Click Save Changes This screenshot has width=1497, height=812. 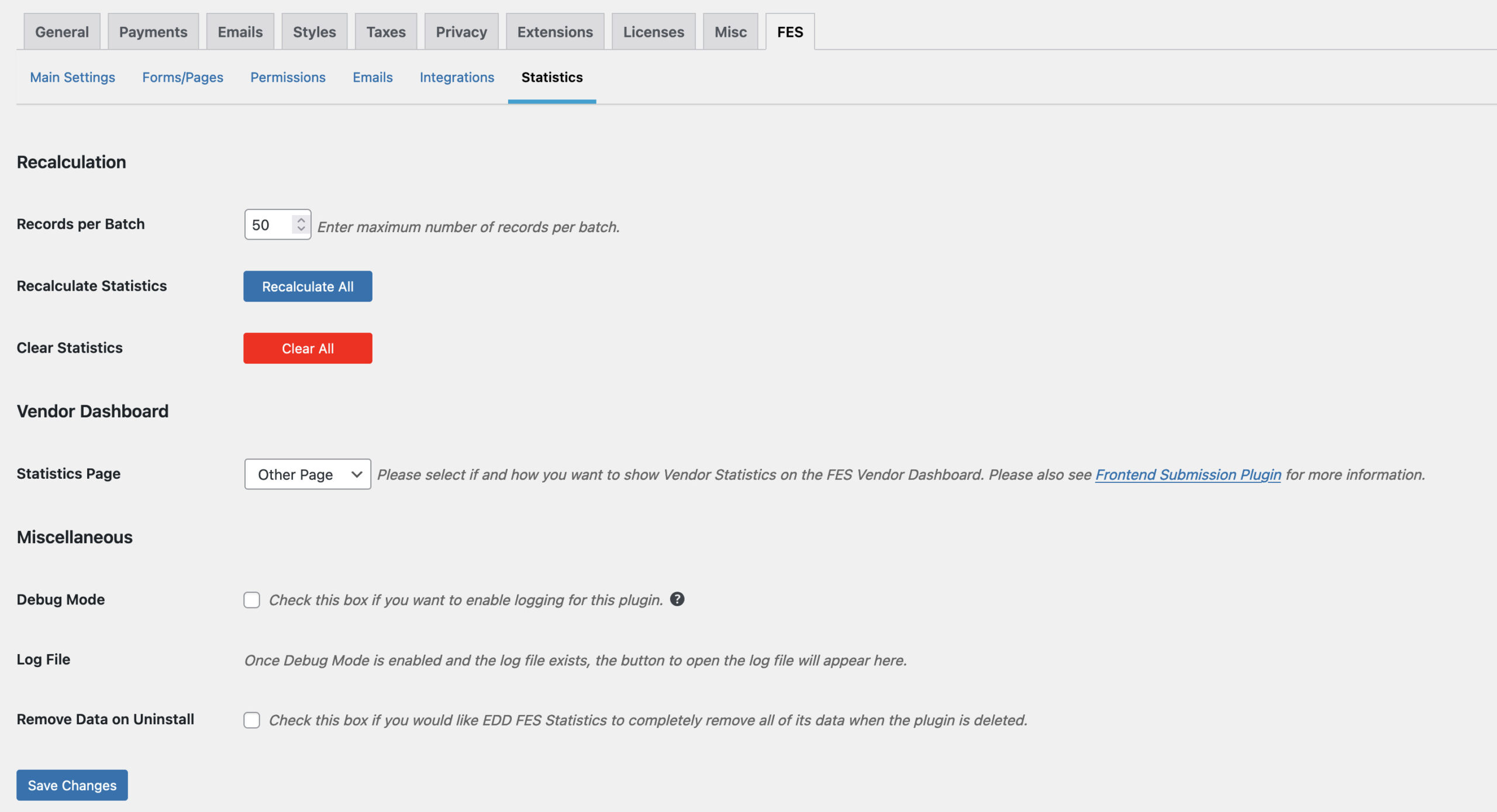(72, 785)
